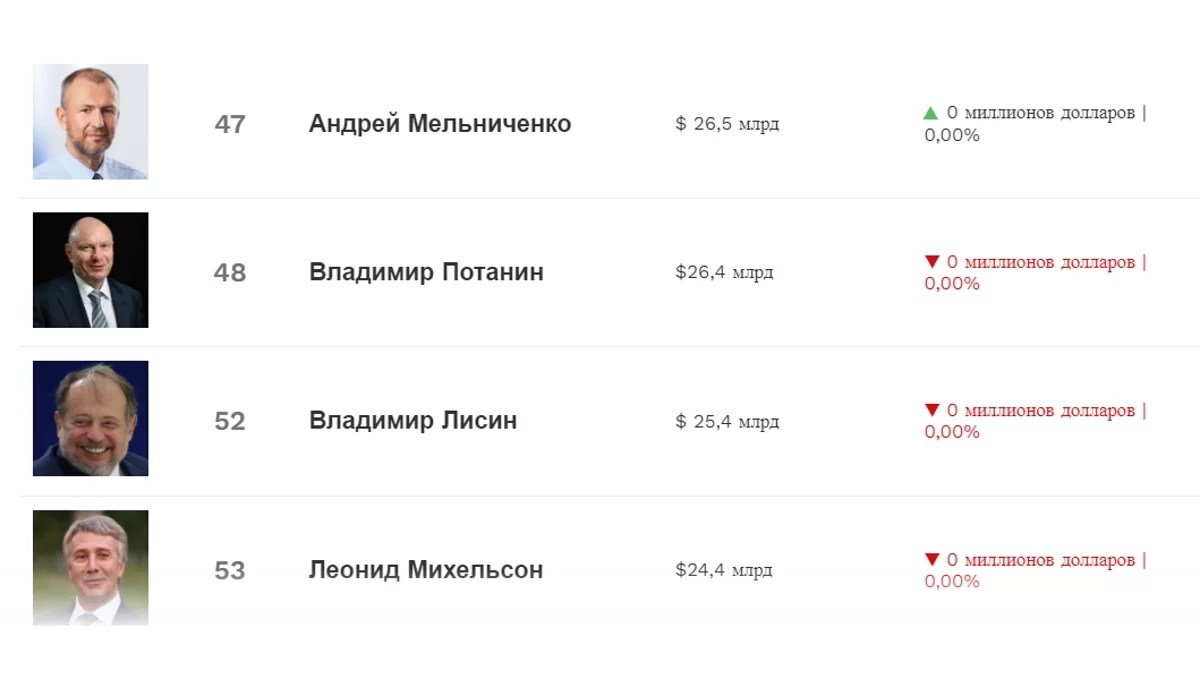Click the $26,4 млрд net worth value
Image resolution: width=1200 pixels, height=675 pixels.
724,272
